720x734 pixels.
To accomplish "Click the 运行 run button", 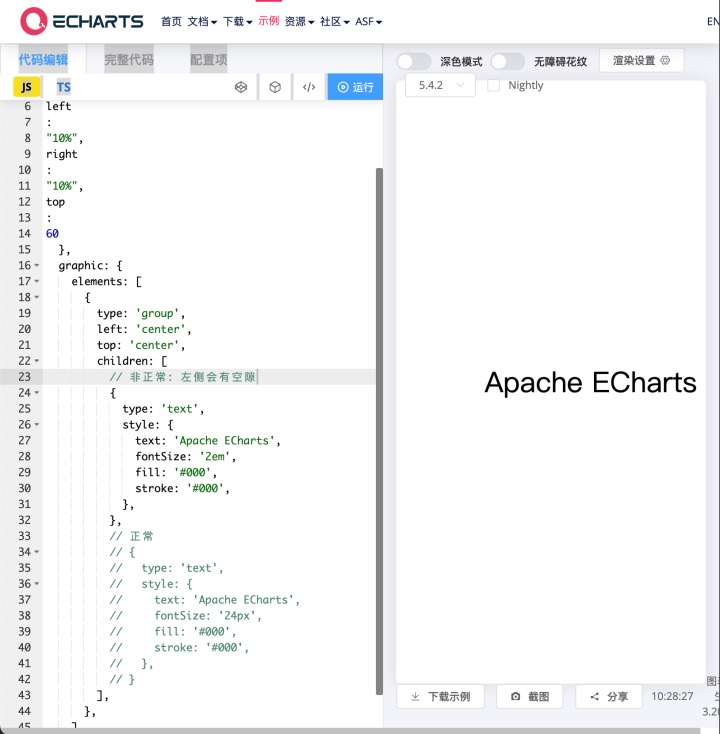I will point(355,87).
